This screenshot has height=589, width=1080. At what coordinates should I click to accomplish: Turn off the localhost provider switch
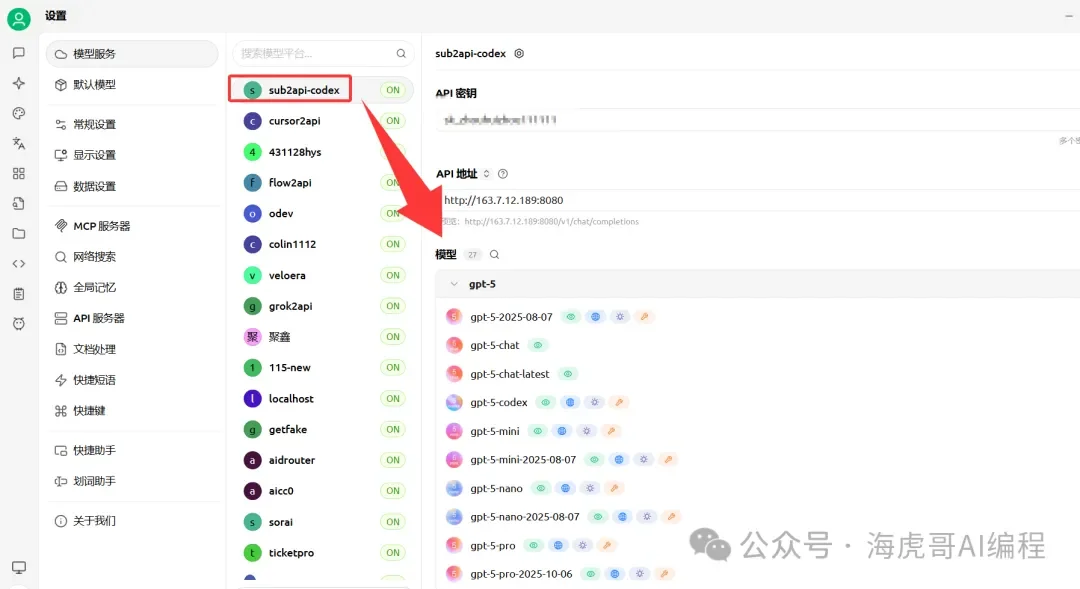coord(391,398)
